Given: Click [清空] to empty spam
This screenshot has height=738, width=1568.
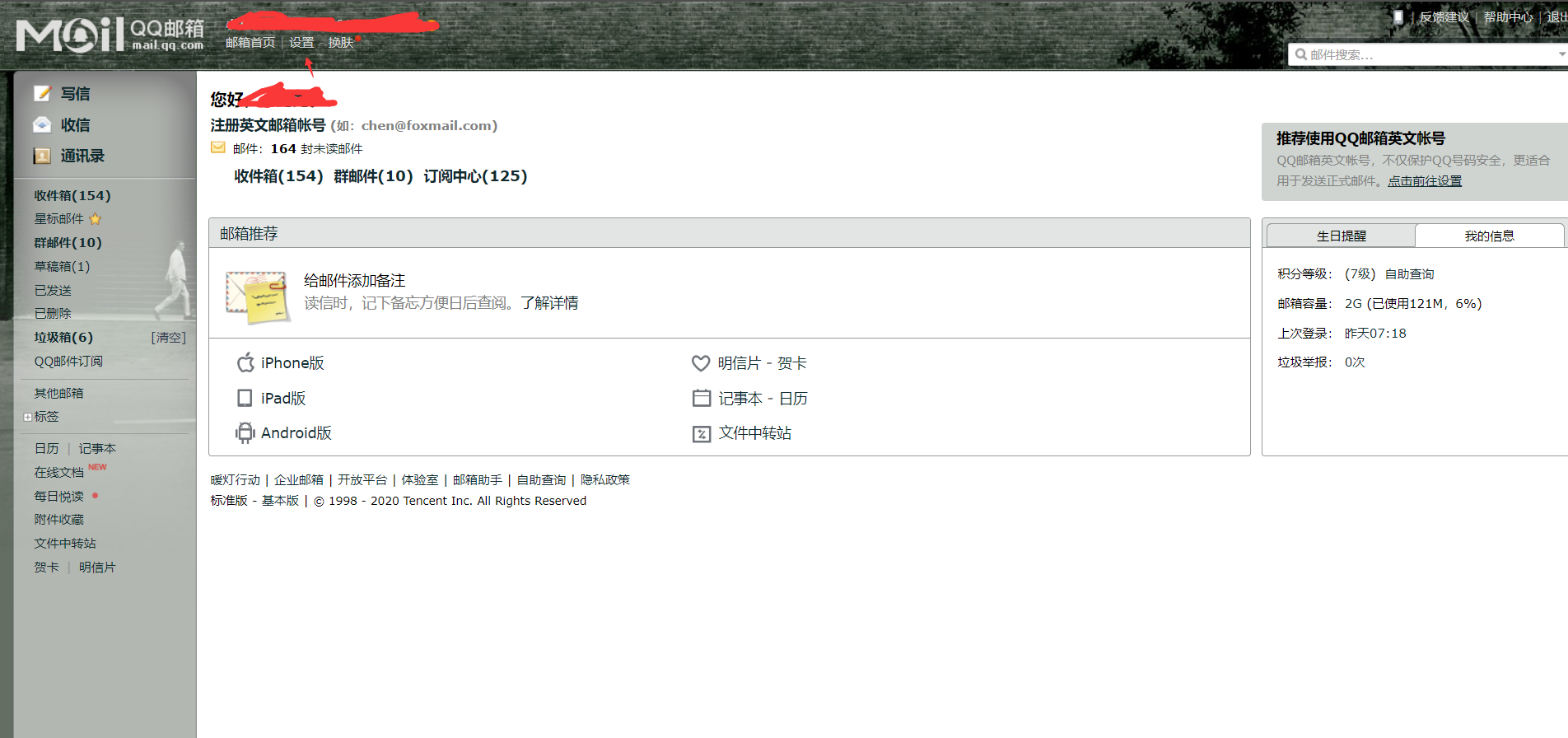Looking at the screenshot, I should click(x=168, y=338).
